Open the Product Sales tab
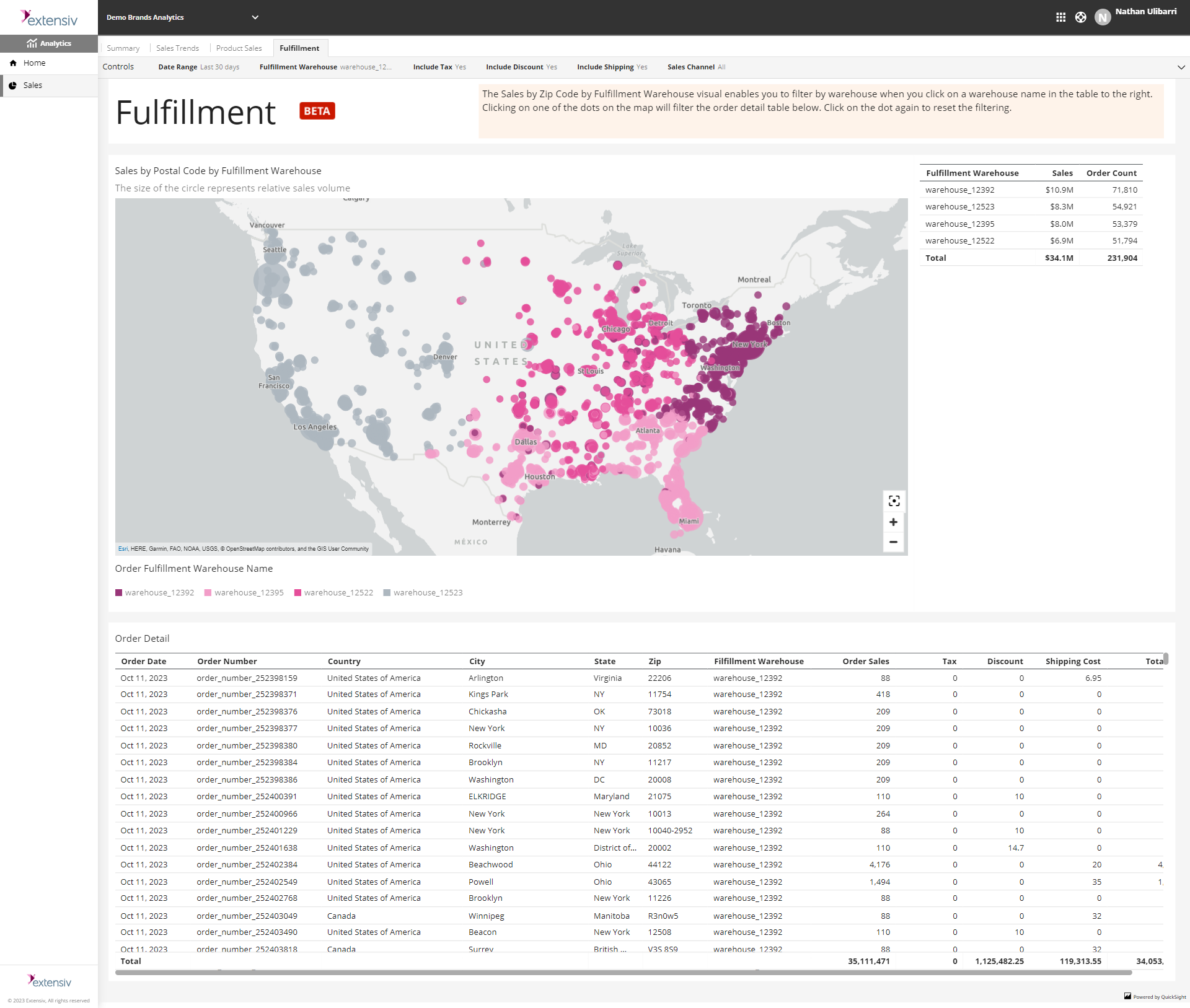 [x=239, y=48]
